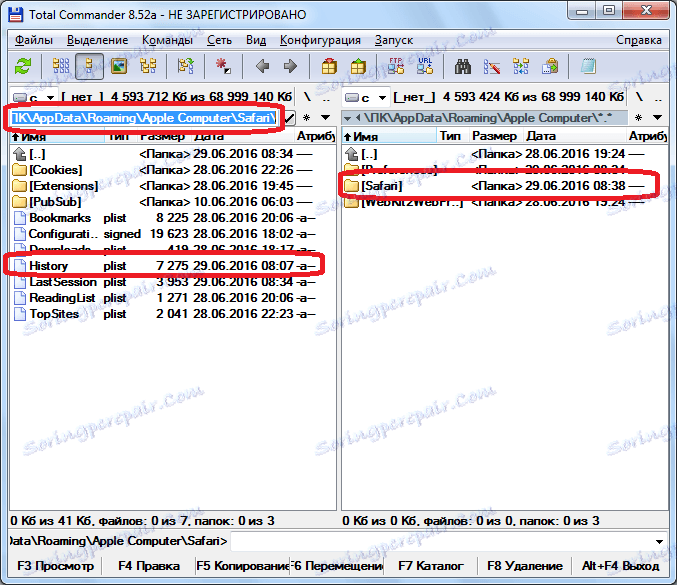
Task: Select parent folder [..] in right panel
Action: pos(505,154)
